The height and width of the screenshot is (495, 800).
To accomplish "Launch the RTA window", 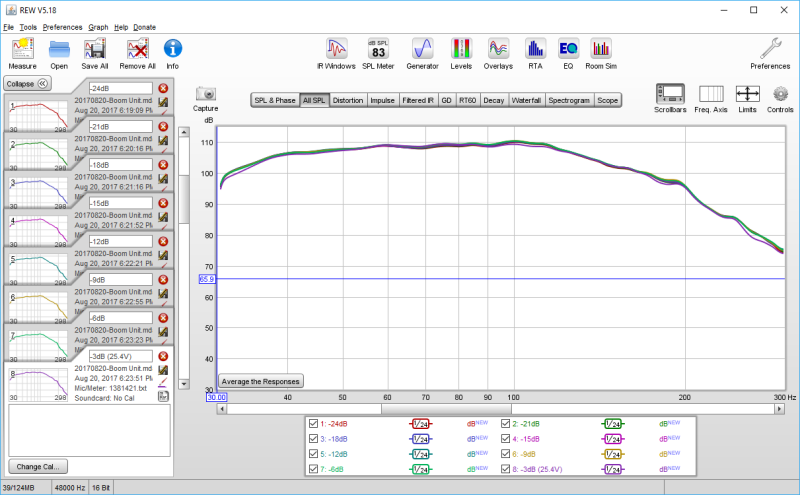I will tap(535, 54).
